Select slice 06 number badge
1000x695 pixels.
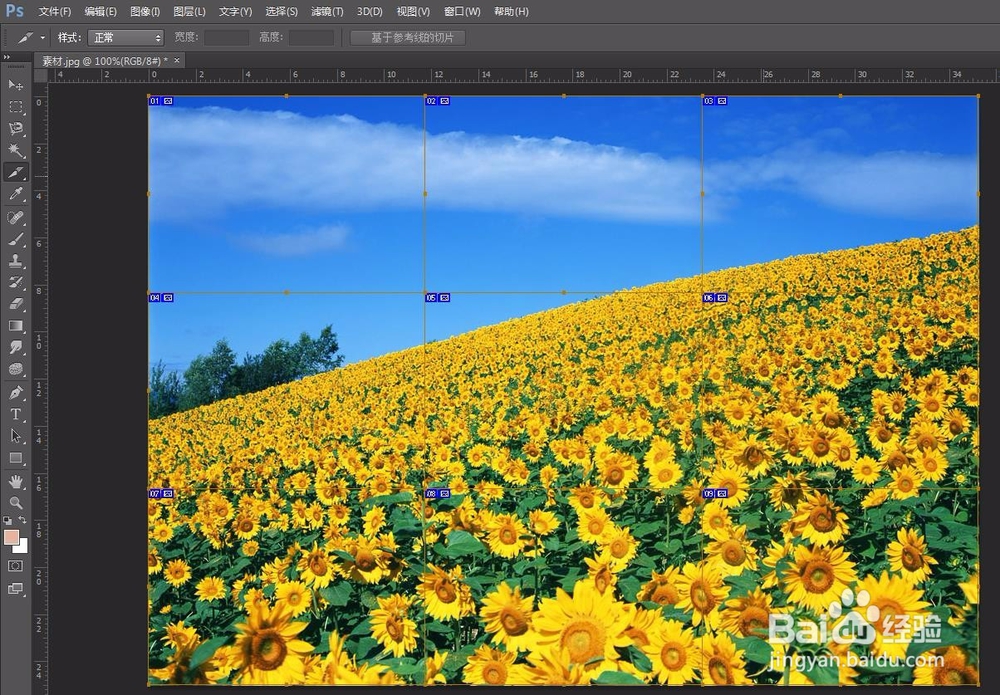(709, 298)
